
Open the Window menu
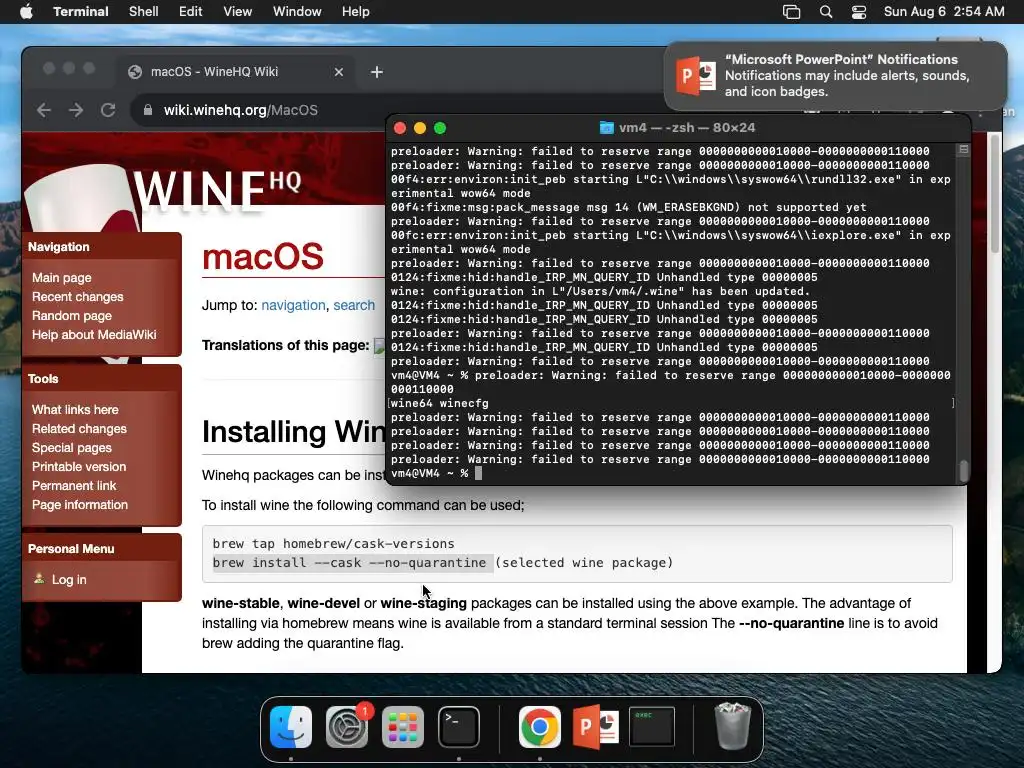(x=297, y=12)
